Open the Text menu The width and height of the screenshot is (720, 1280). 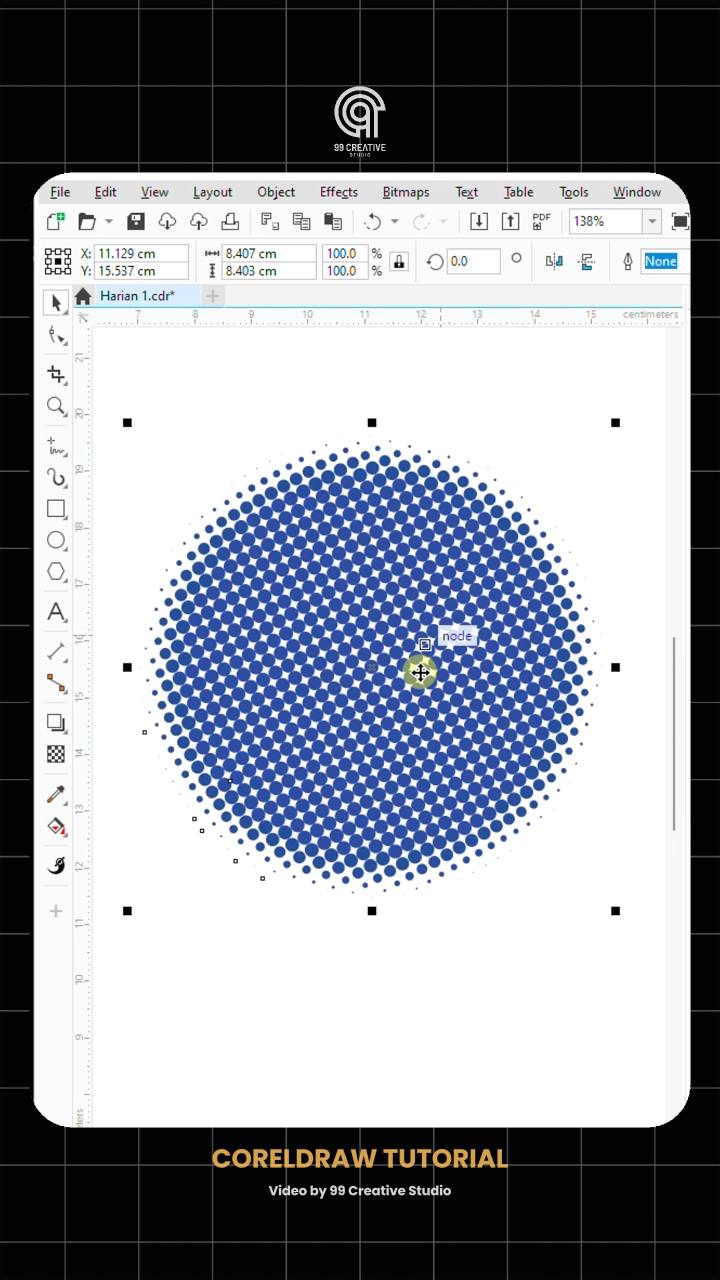click(x=467, y=192)
